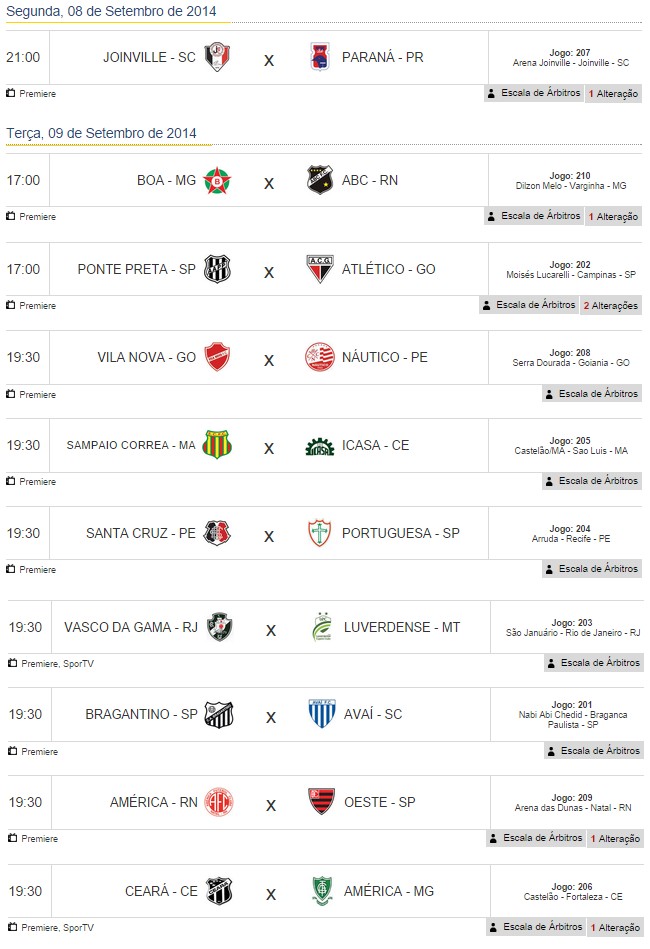The image size is (650, 949).
Task: Click the Oeste club crest
Action: coord(321,802)
